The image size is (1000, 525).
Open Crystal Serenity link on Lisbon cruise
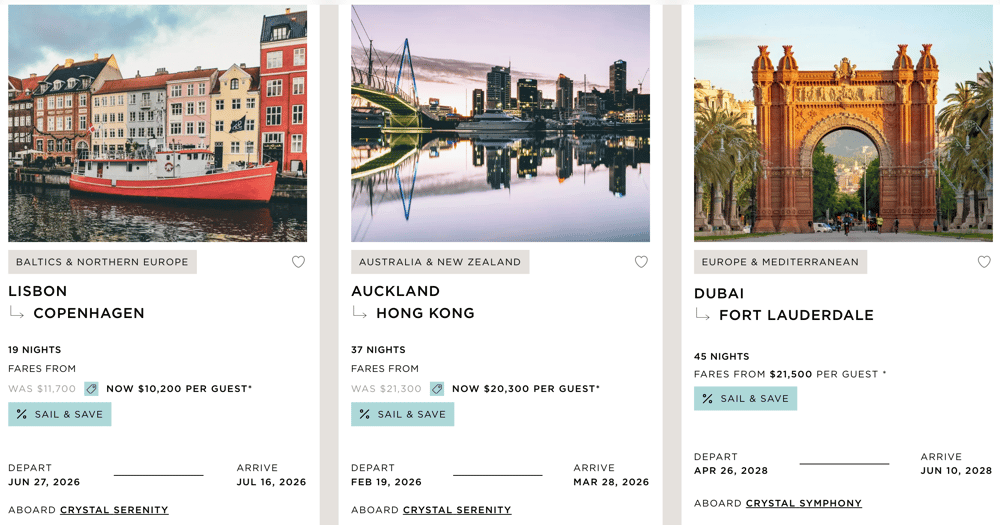point(114,510)
